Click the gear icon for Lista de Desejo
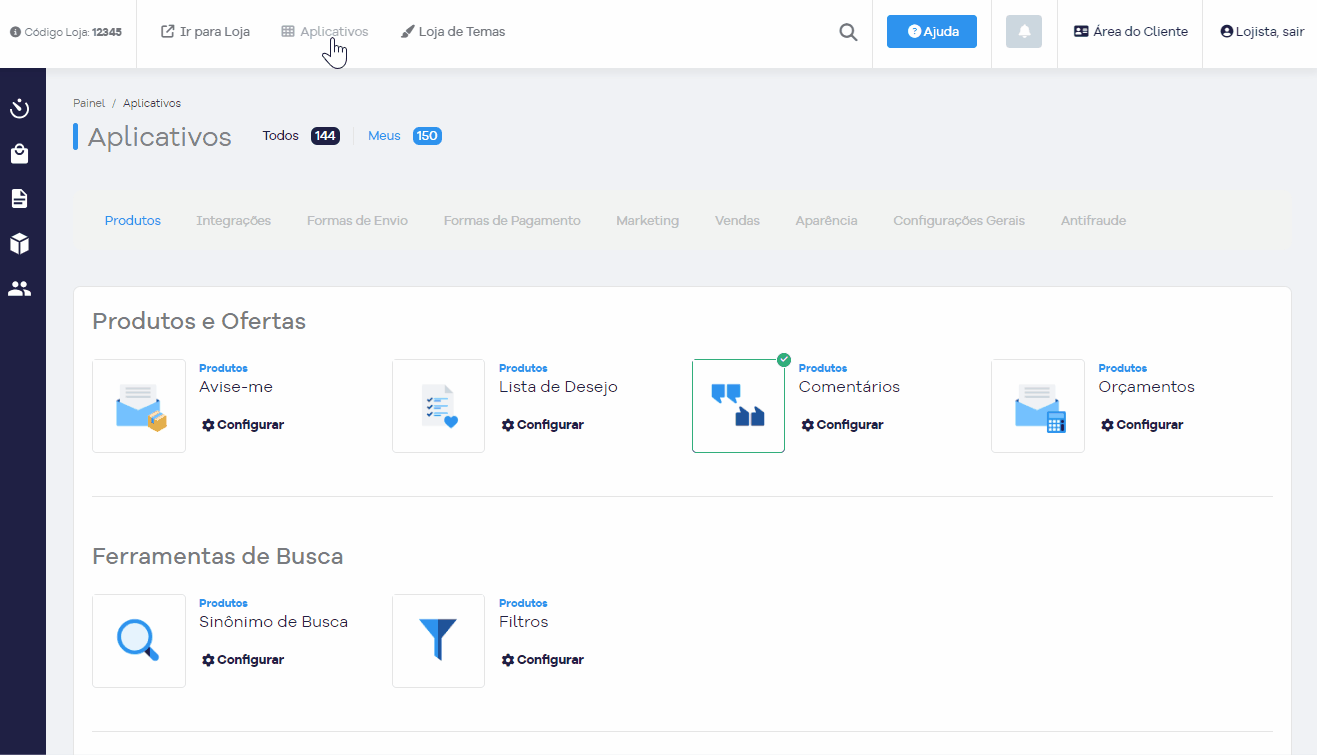The height and width of the screenshot is (755, 1317). (x=508, y=425)
